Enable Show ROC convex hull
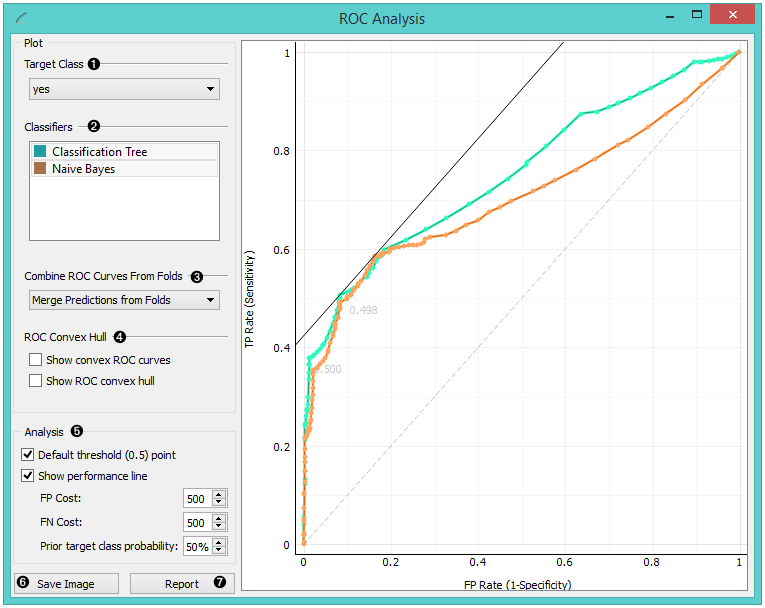765x608 pixels. (x=36, y=380)
